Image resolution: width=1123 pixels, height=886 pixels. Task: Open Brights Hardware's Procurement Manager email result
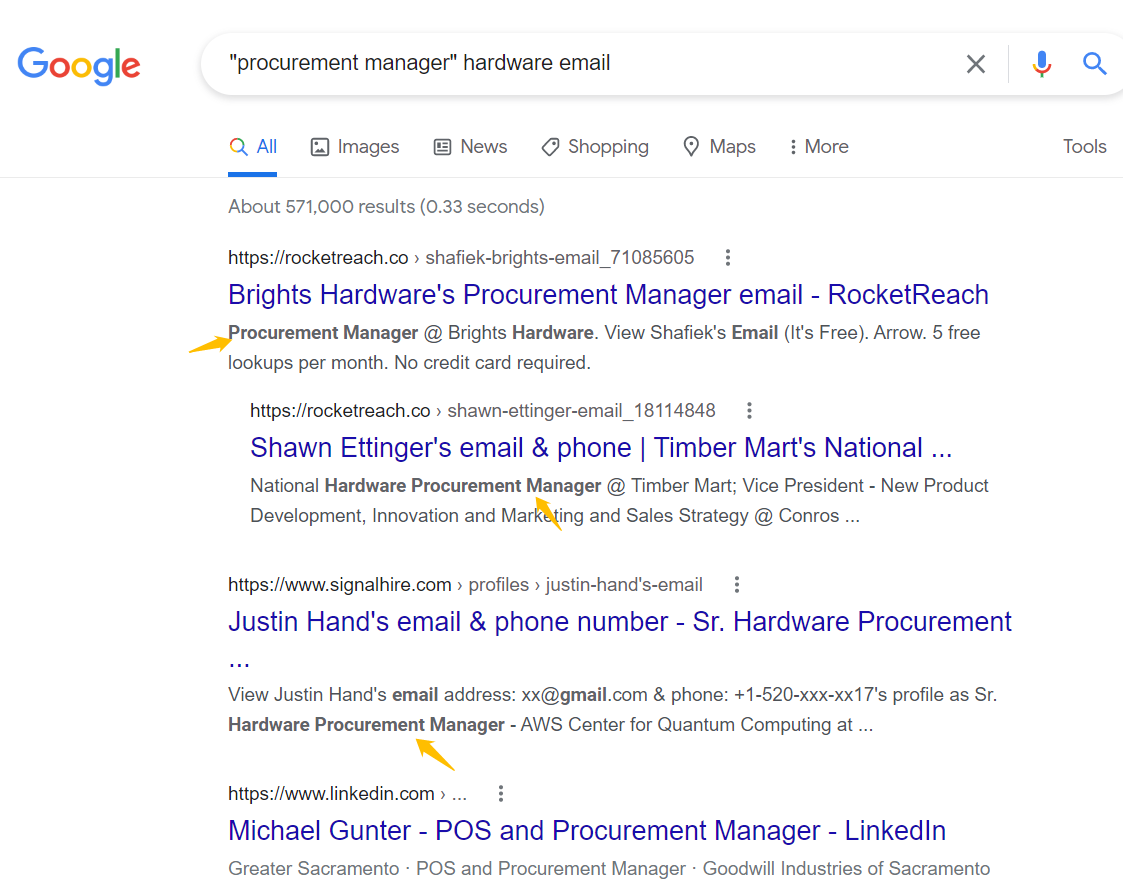608,294
